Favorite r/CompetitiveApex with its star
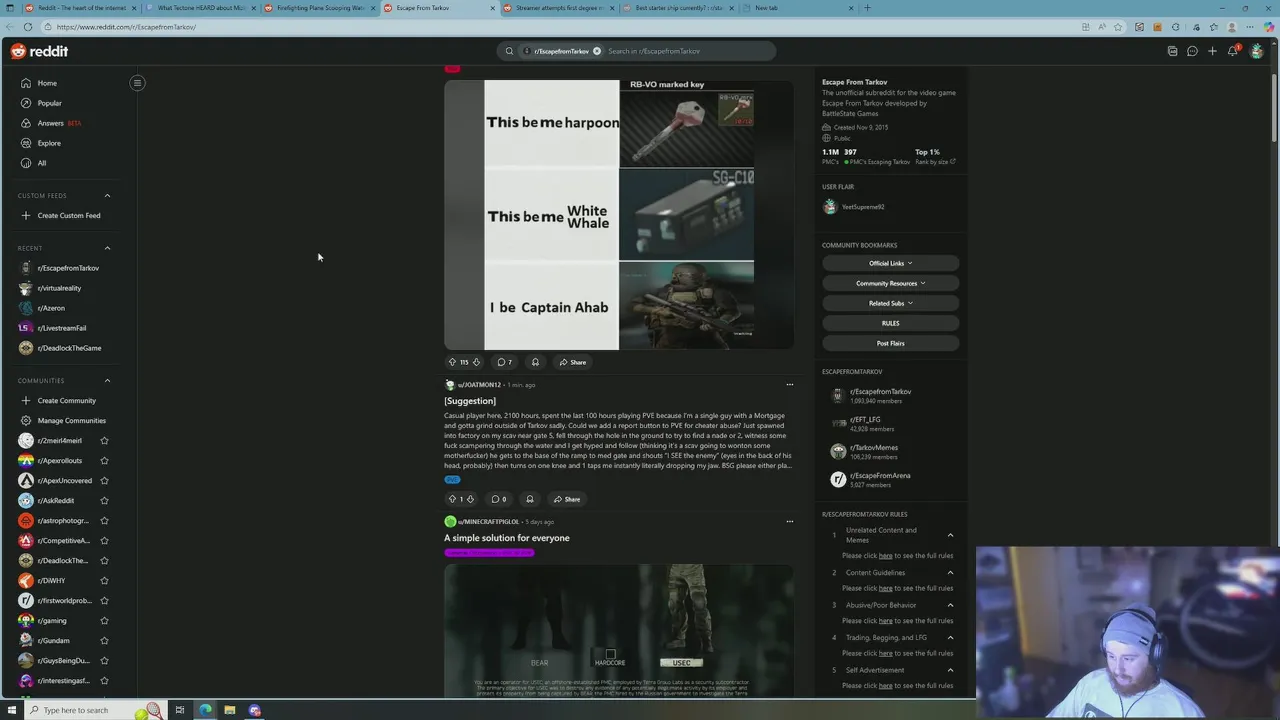The height and width of the screenshot is (720, 1280). (x=104, y=540)
